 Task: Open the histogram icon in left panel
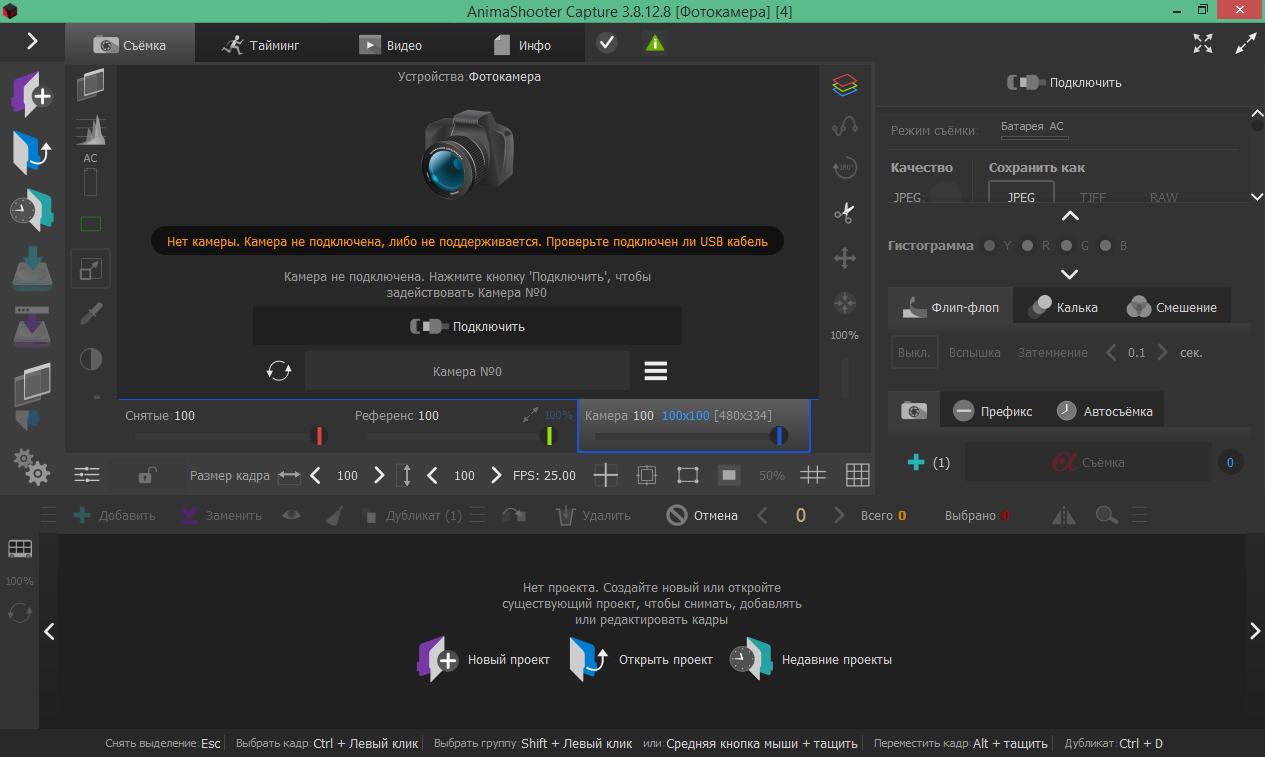91,130
